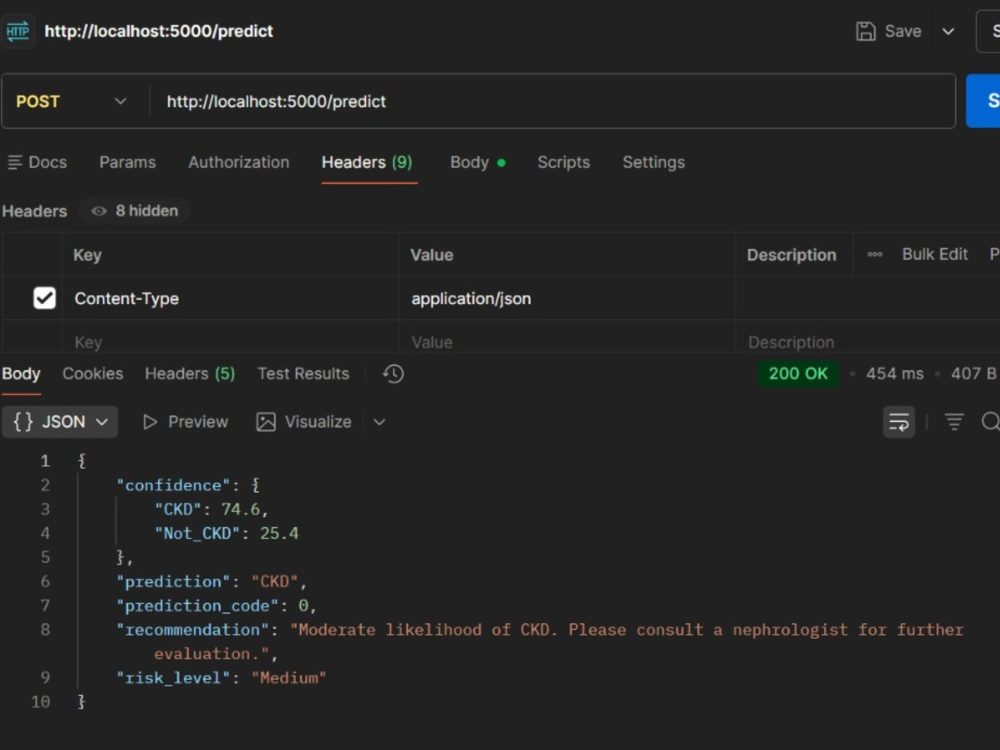Select the response Body tab
The height and width of the screenshot is (750, 1000).
[x=21, y=374]
